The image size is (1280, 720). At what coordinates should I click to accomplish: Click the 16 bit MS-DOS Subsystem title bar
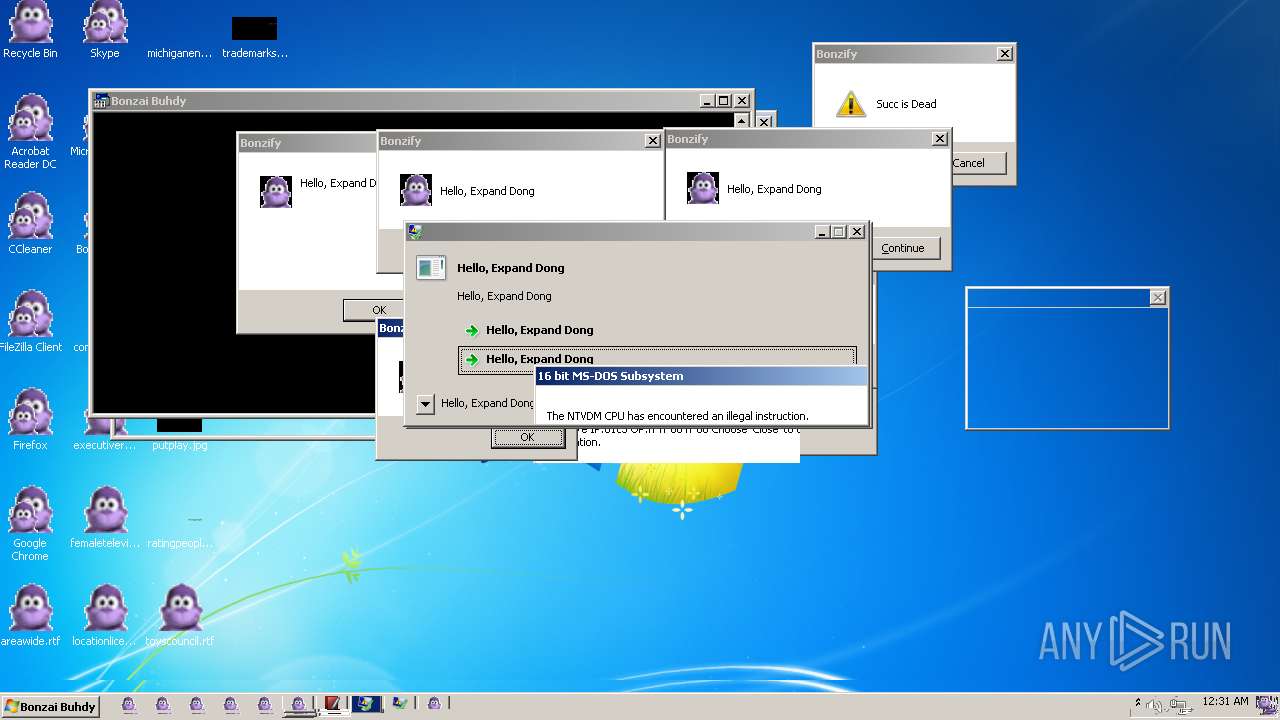[x=701, y=376]
